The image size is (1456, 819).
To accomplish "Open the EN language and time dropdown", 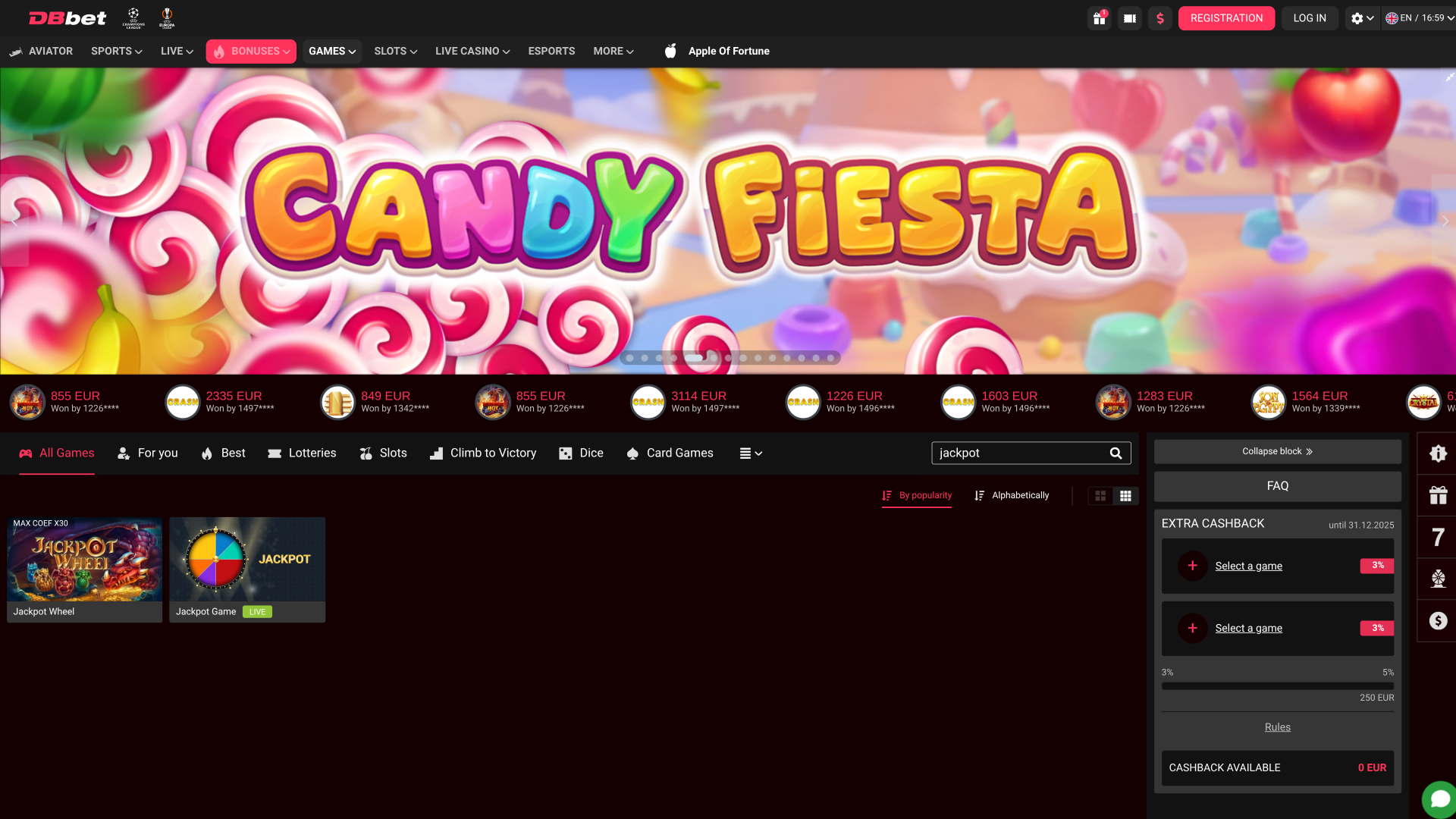I will point(1417,17).
